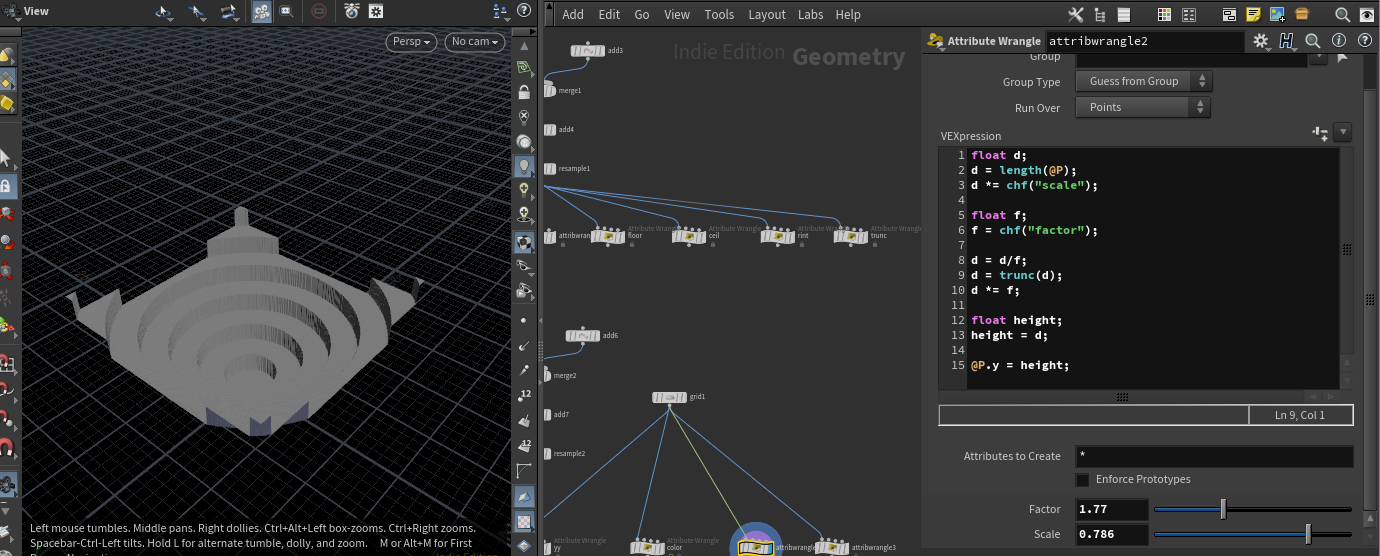1380x556 pixels.
Task: Select the arrow select tool in left toolbar
Action: [x=6, y=158]
